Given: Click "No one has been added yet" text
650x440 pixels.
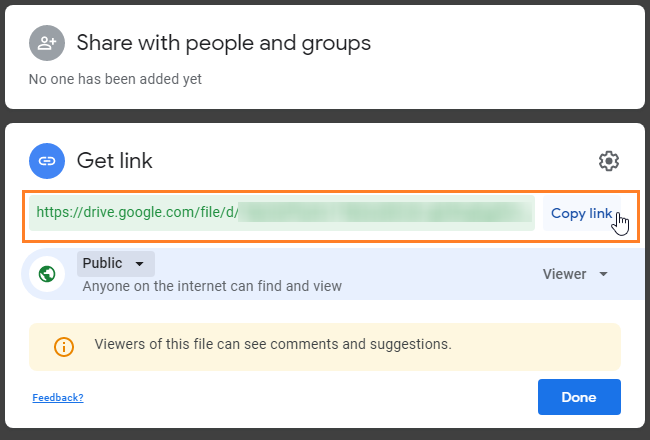Looking at the screenshot, I should pyautogui.click(x=115, y=79).
